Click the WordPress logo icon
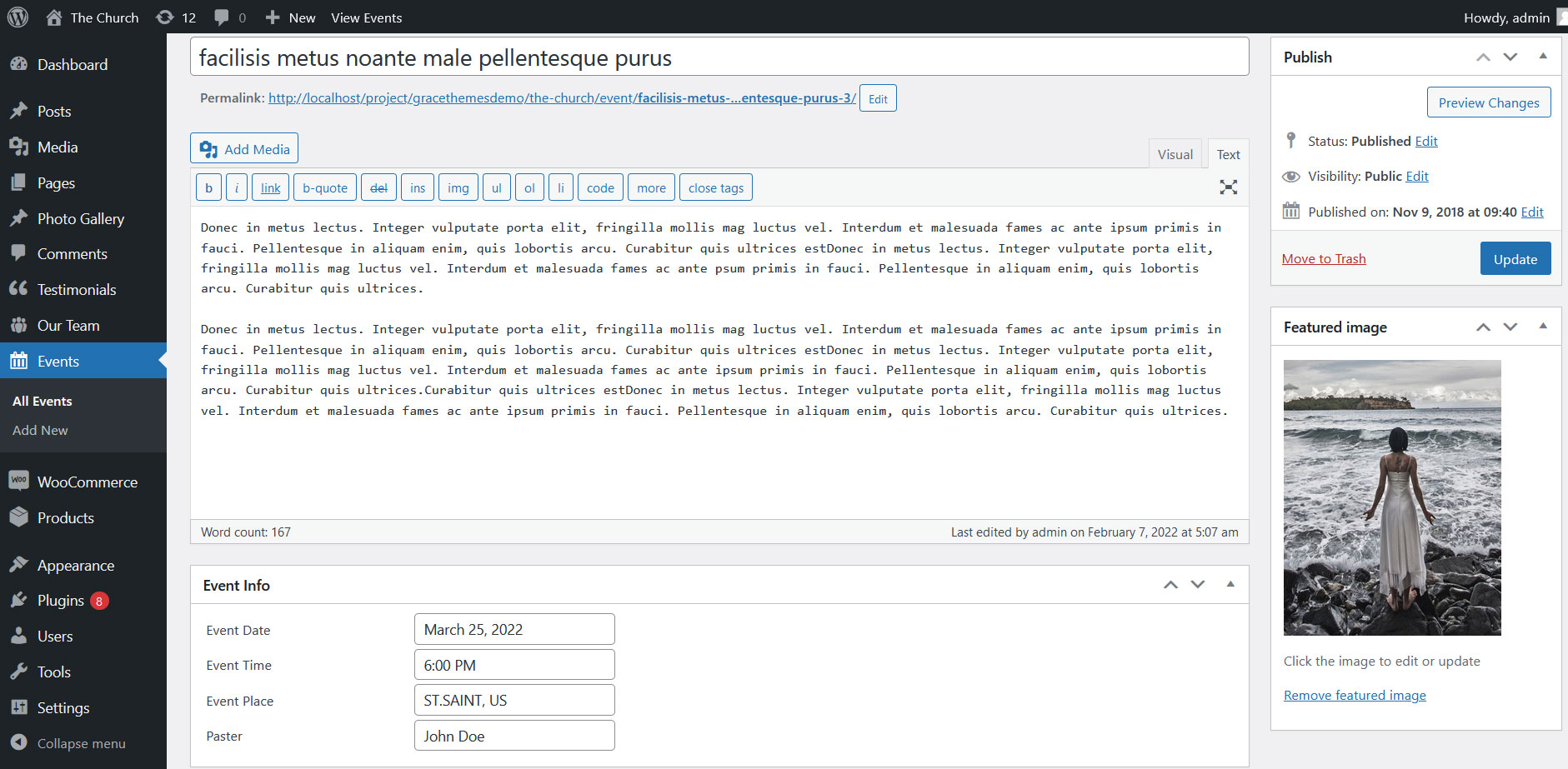Screen dimensions: 1568x769 [x=18, y=17]
